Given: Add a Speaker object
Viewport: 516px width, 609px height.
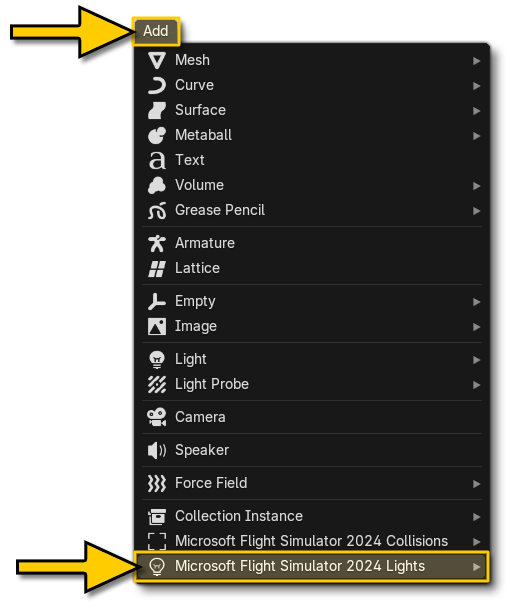Looking at the screenshot, I should 312,450.
